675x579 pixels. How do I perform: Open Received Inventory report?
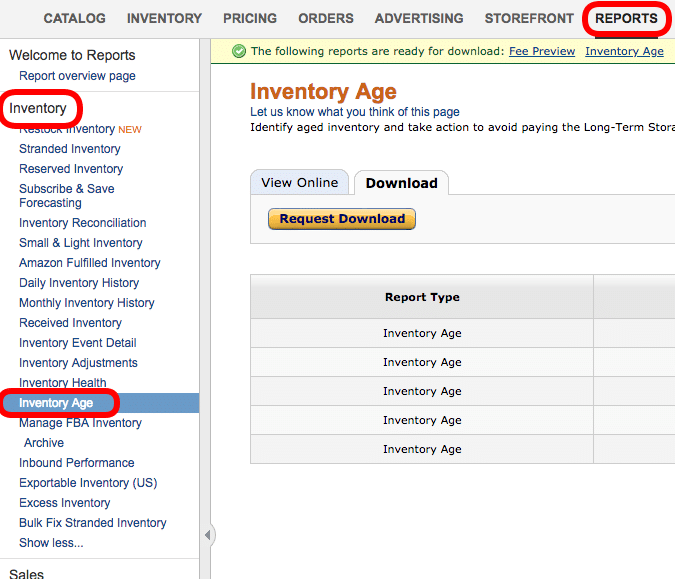(71, 323)
